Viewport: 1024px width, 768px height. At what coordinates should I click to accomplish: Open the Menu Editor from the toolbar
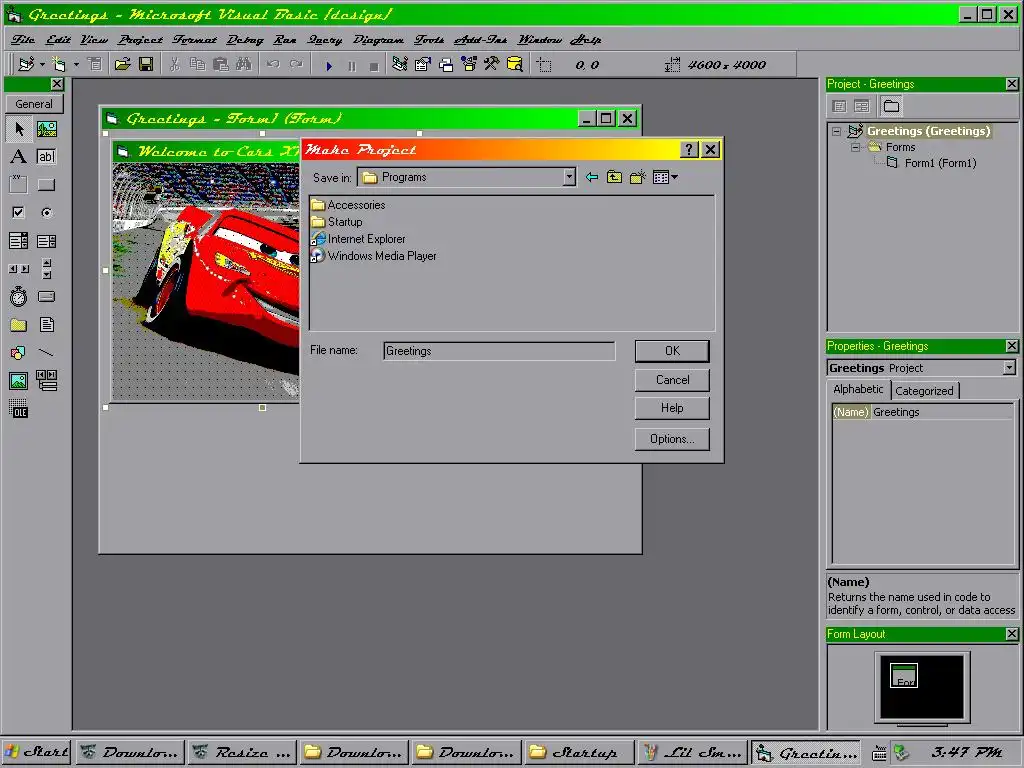click(95, 65)
